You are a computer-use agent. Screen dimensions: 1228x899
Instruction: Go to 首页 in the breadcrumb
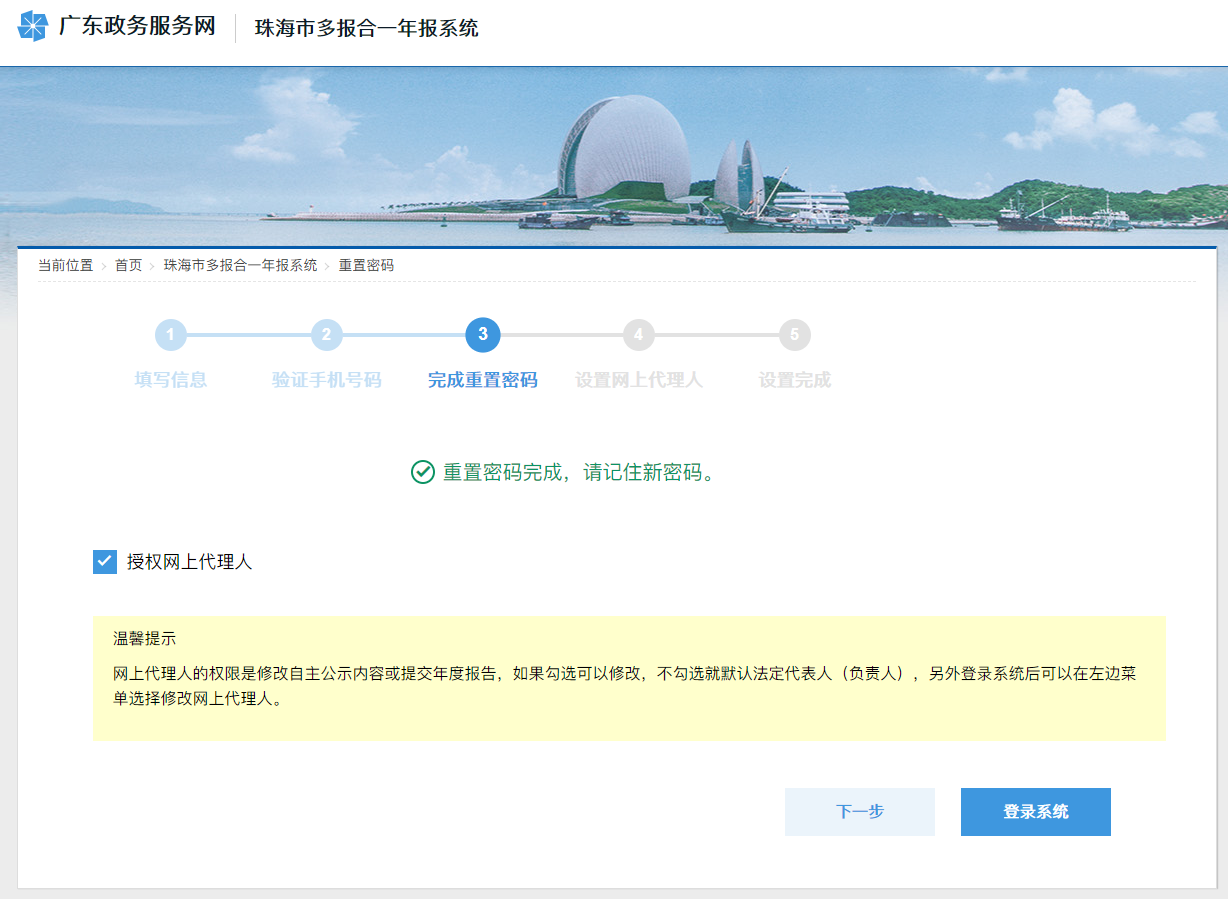point(128,265)
